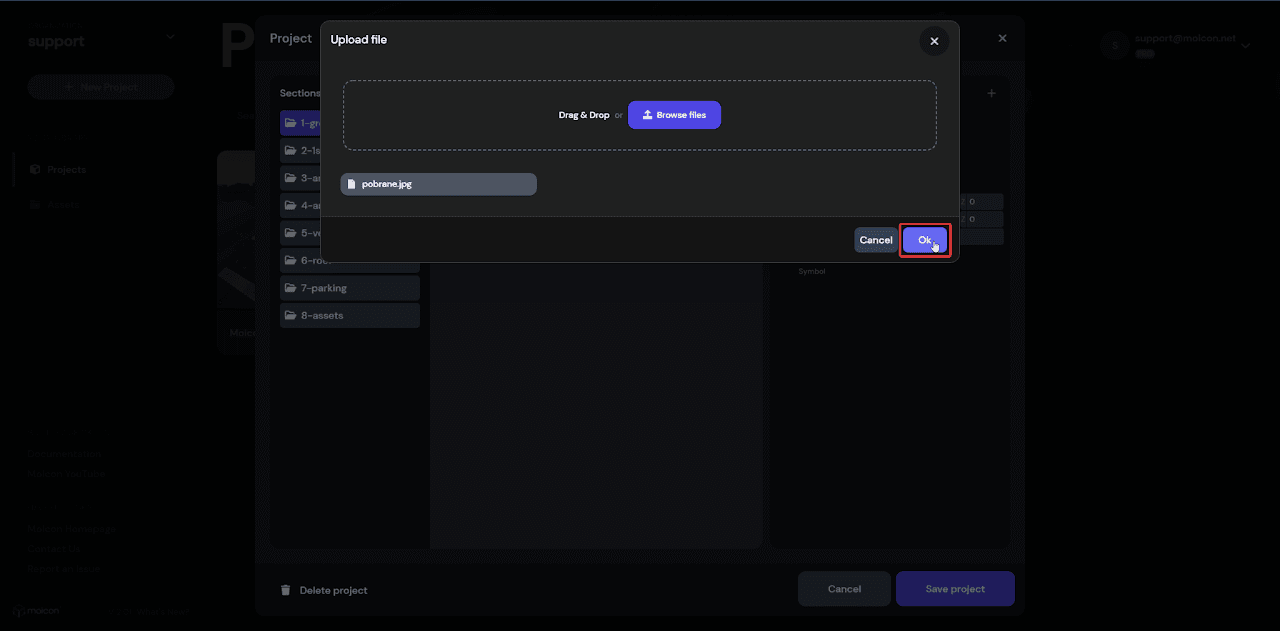Click the file icon next to pobrane.jpg
This screenshot has height=631, width=1280.
tap(351, 184)
